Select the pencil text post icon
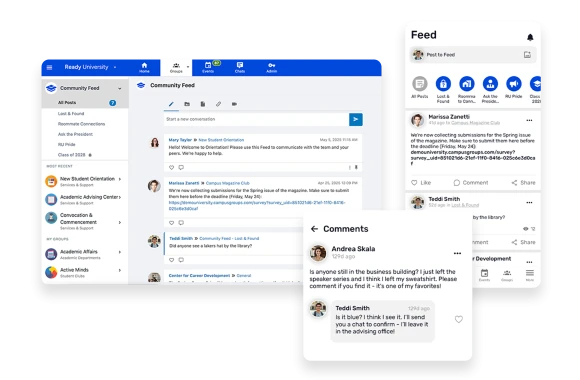This screenshot has width=580, height=380. [171, 104]
